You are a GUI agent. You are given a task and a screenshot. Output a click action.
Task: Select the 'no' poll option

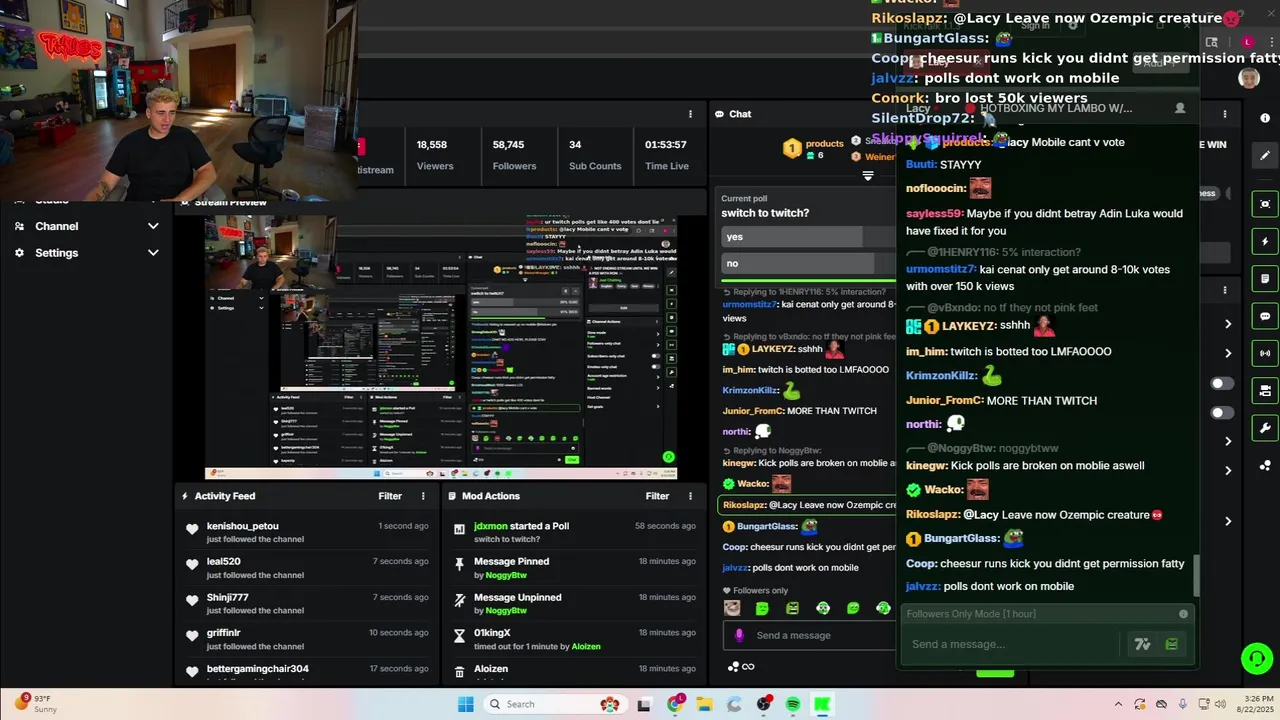point(808,263)
